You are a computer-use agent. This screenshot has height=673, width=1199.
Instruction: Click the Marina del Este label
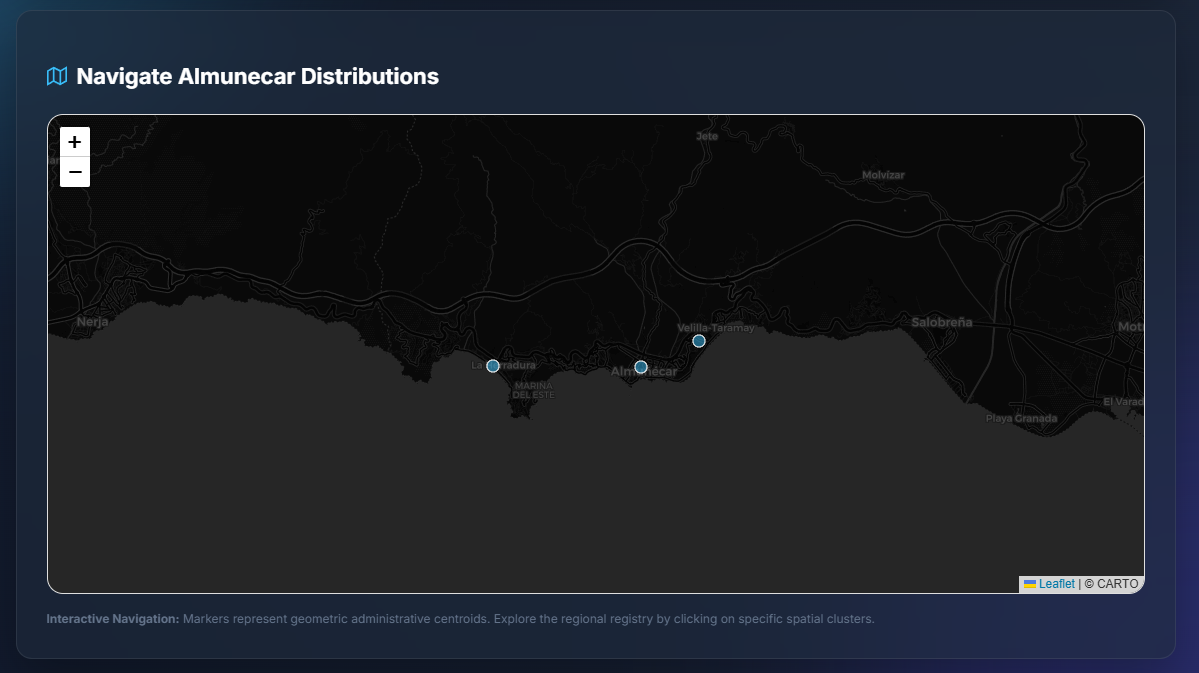point(533,390)
